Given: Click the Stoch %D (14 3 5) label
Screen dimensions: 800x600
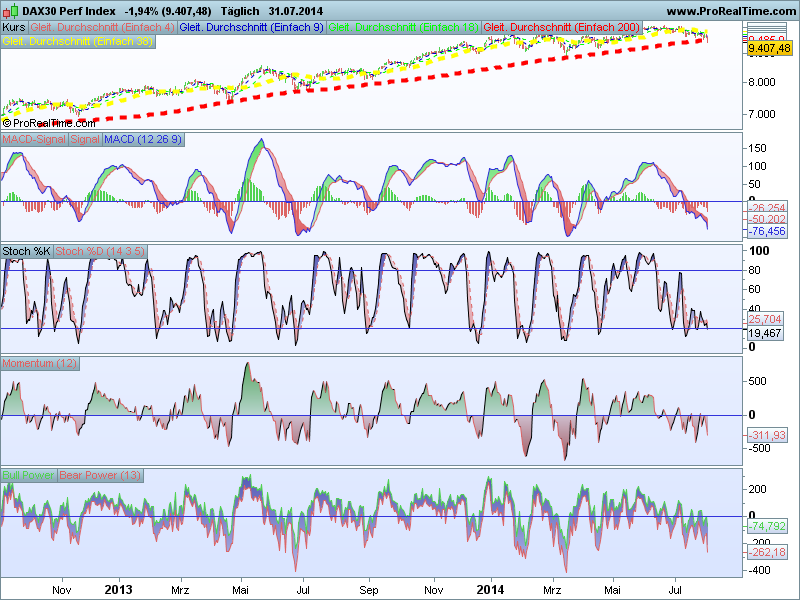Looking at the screenshot, I should tap(100, 251).
